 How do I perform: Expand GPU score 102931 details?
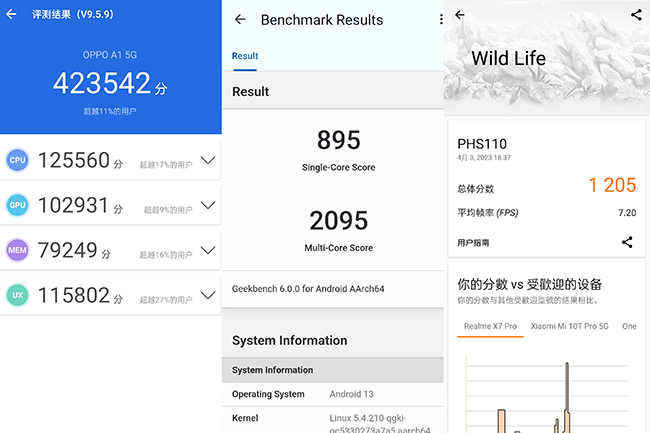[208, 205]
